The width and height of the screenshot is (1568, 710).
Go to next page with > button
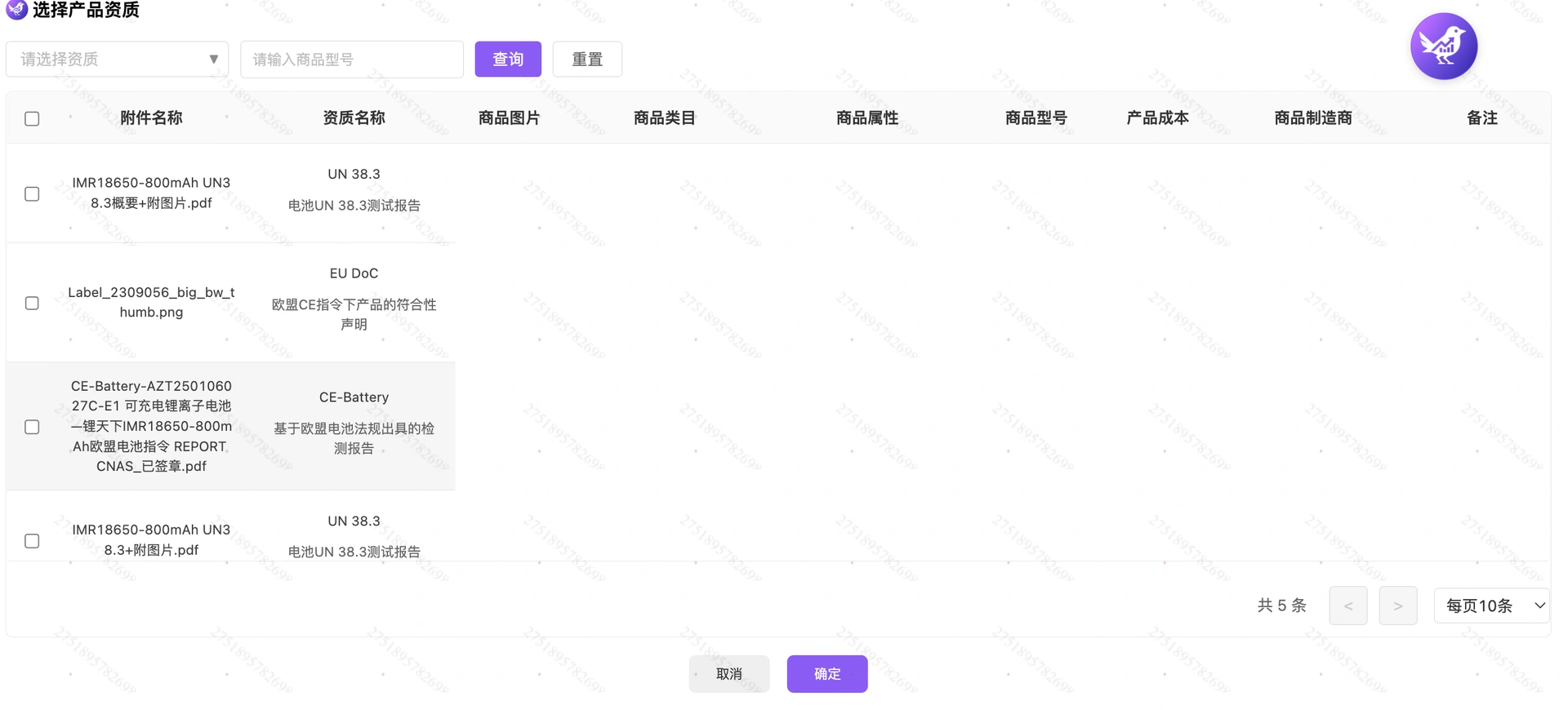(1398, 606)
